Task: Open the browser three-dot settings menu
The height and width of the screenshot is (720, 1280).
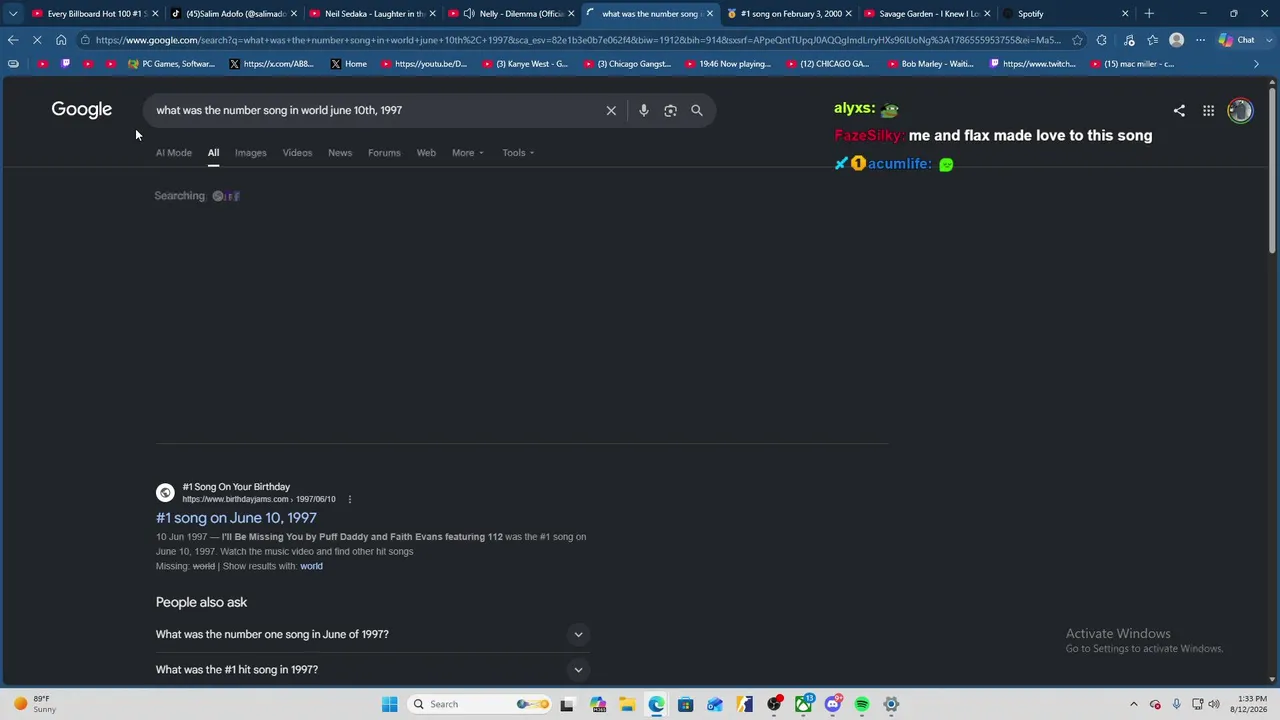Action: (x=1200, y=40)
